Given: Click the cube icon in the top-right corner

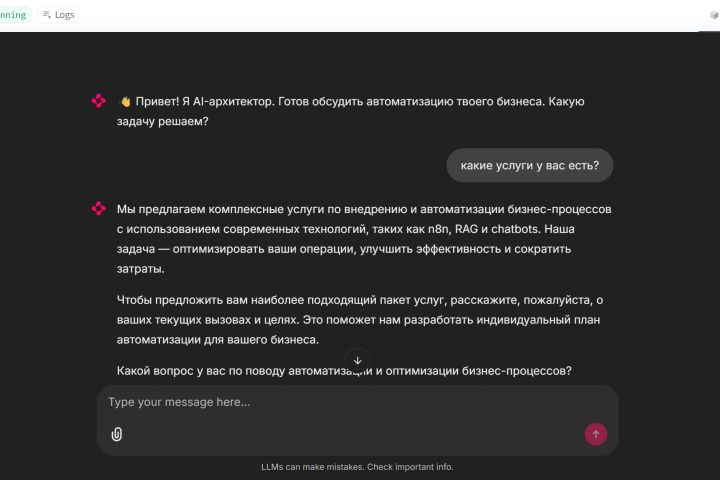Looking at the screenshot, I should [714, 15].
